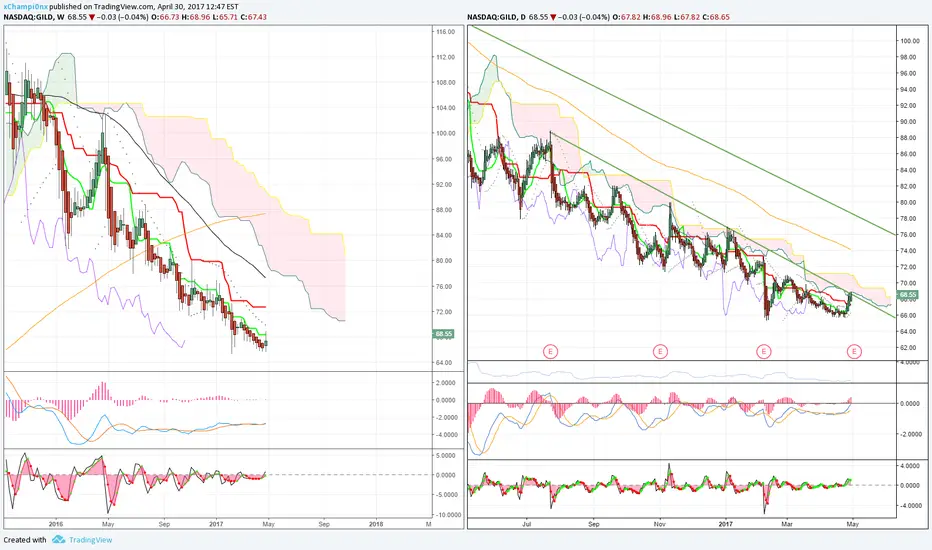Click the earnings E marker near May

854,351
